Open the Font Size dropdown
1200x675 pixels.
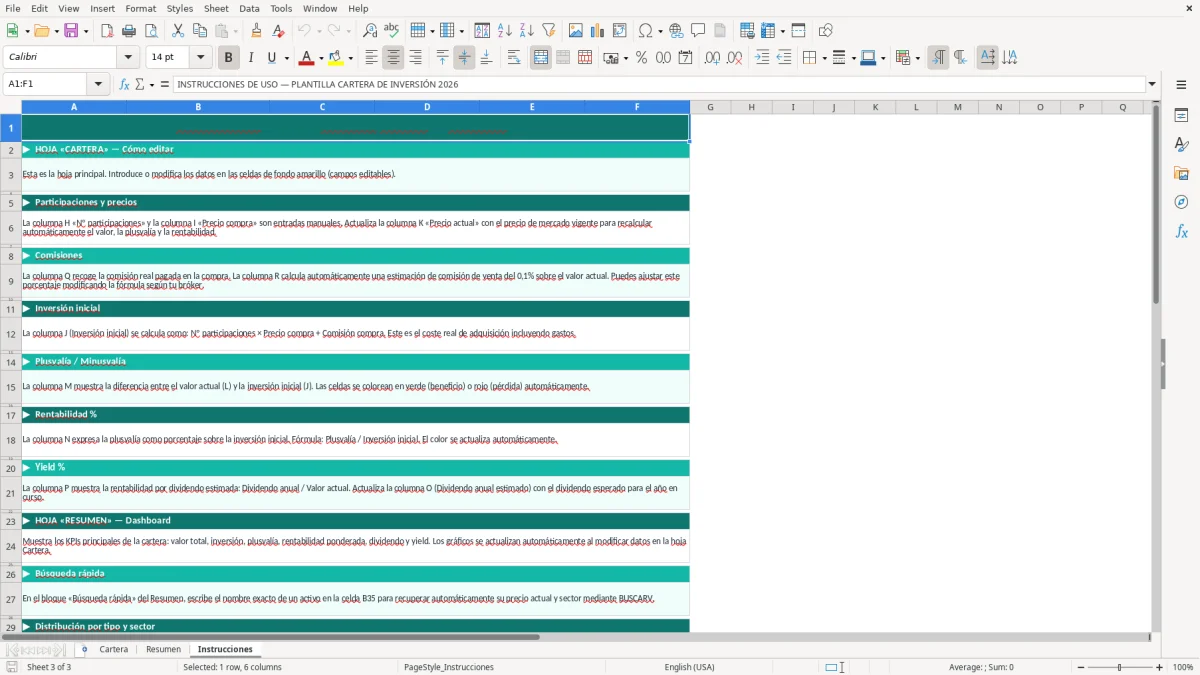200,58
